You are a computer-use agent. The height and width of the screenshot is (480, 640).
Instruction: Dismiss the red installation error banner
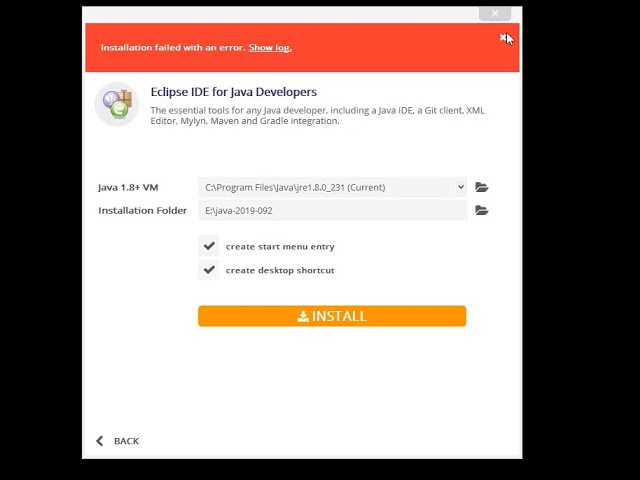(x=503, y=38)
